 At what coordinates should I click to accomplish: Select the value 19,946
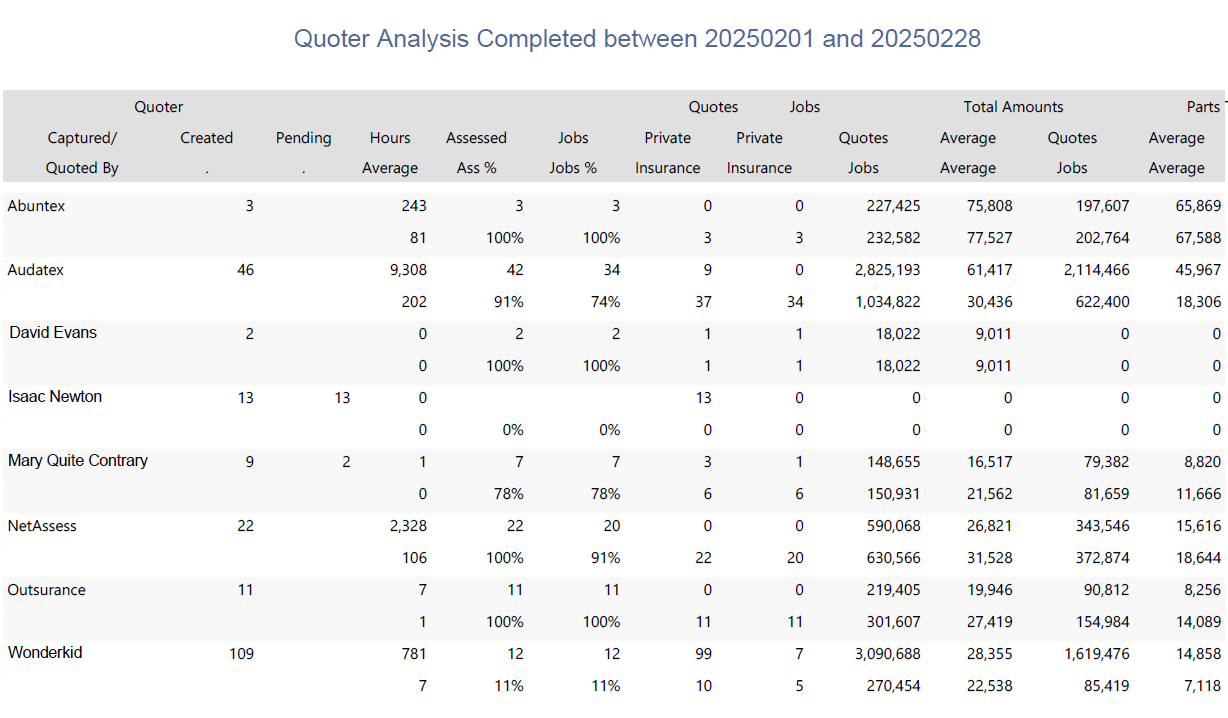click(x=990, y=590)
